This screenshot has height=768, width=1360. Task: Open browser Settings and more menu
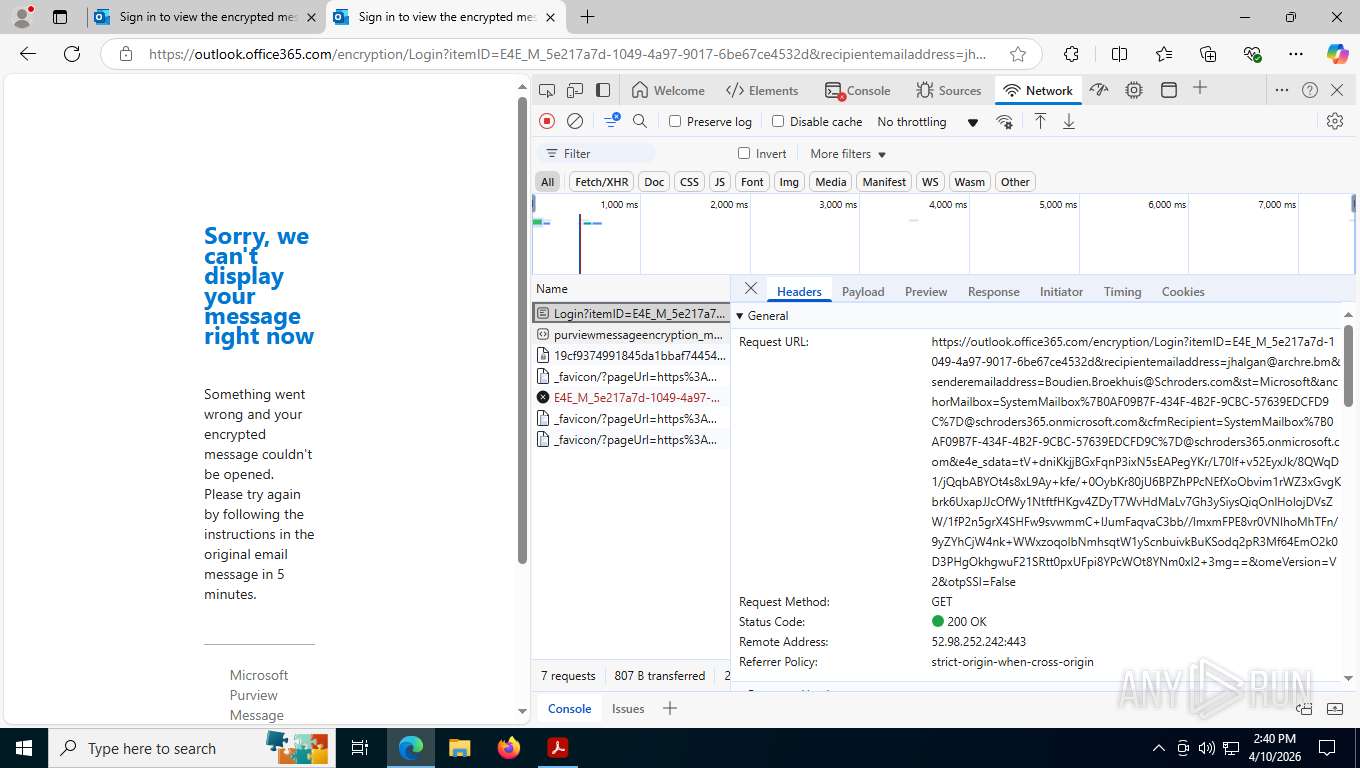tap(1296, 54)
